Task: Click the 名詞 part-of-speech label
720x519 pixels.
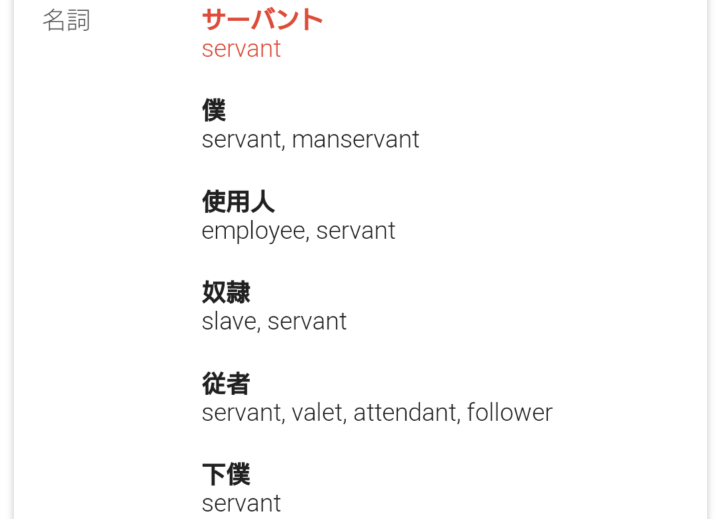Action: click(66, 20)
